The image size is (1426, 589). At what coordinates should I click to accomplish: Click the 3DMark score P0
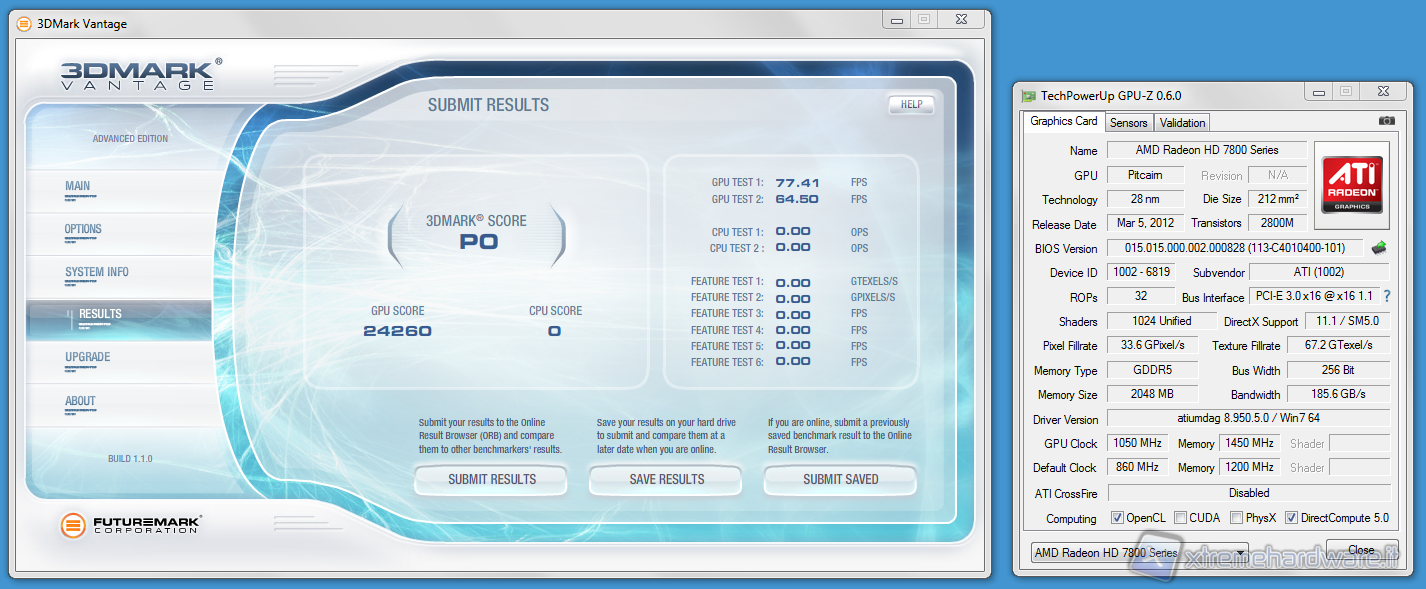pos(478,241)
